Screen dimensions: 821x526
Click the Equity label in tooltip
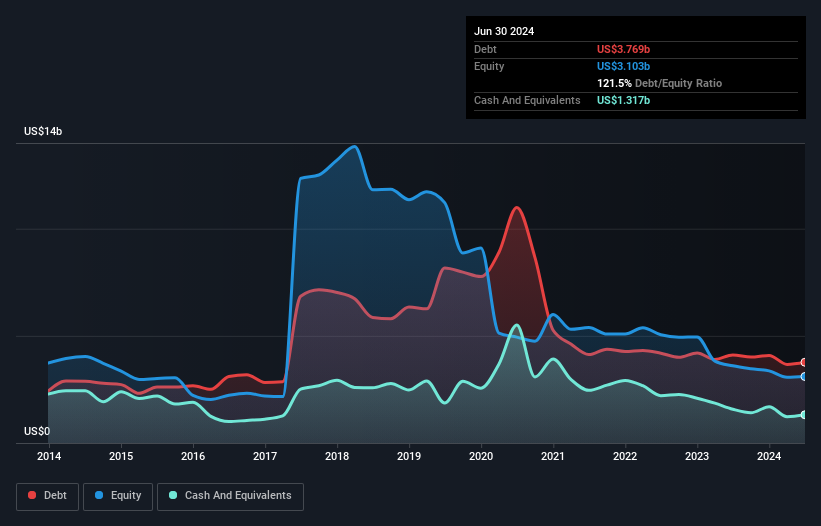point(489,66)
